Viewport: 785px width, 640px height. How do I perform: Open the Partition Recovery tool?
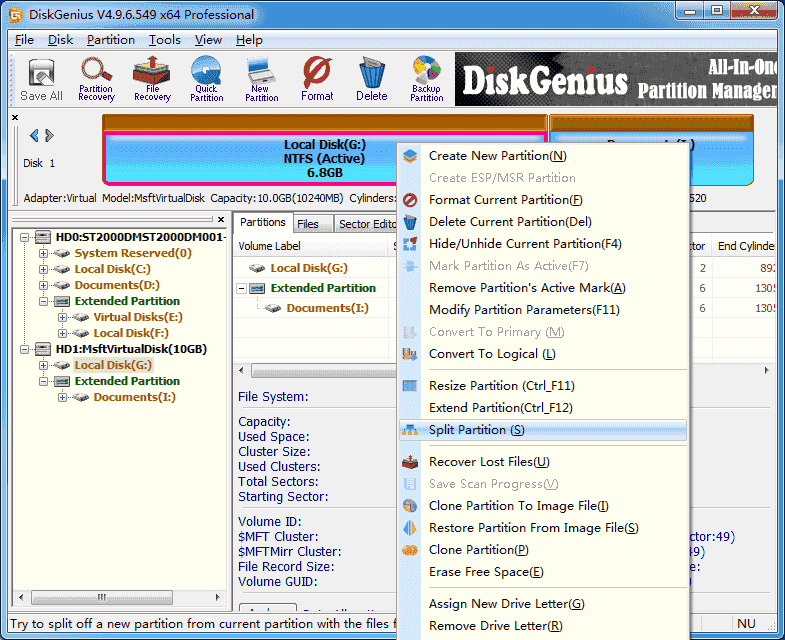click(x=96, y=80)
